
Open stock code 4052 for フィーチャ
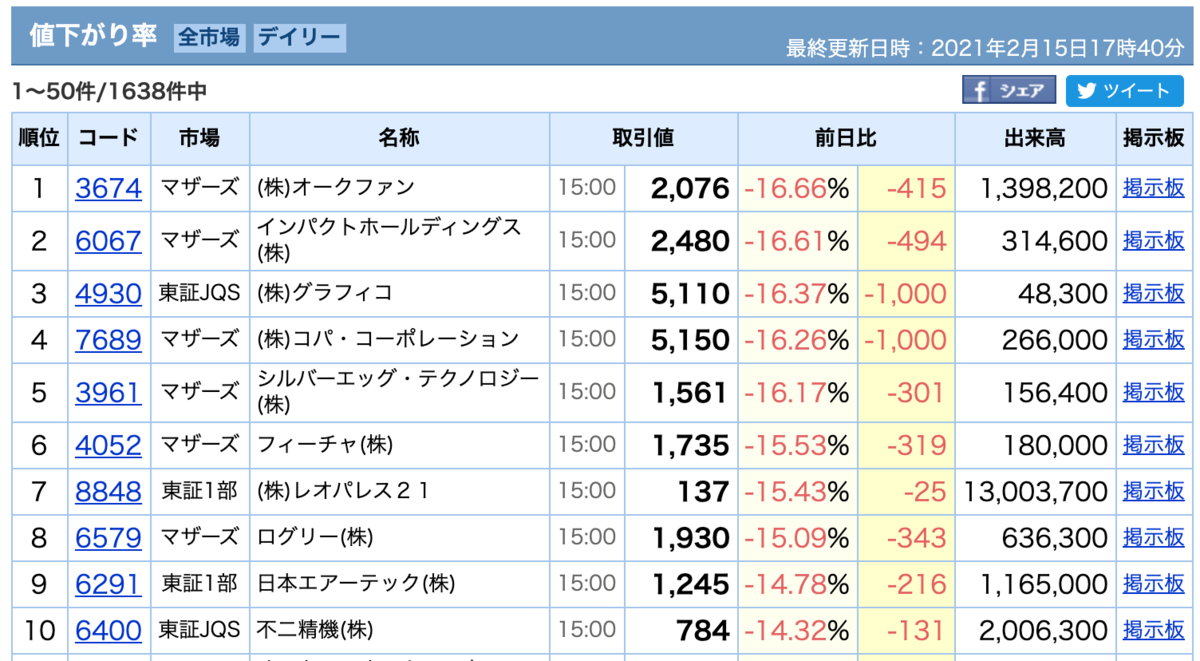108,445
